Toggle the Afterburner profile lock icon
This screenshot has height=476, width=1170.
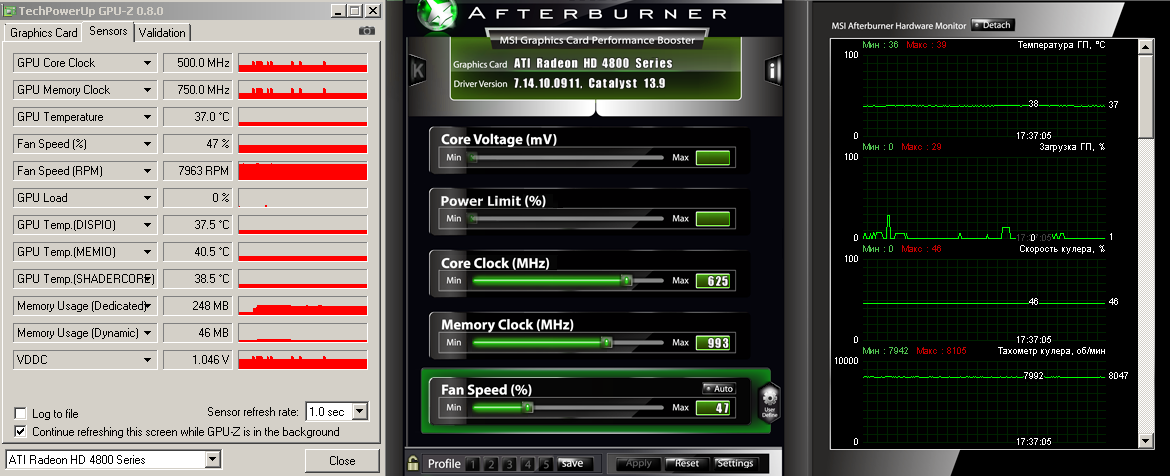click(413, 463)
